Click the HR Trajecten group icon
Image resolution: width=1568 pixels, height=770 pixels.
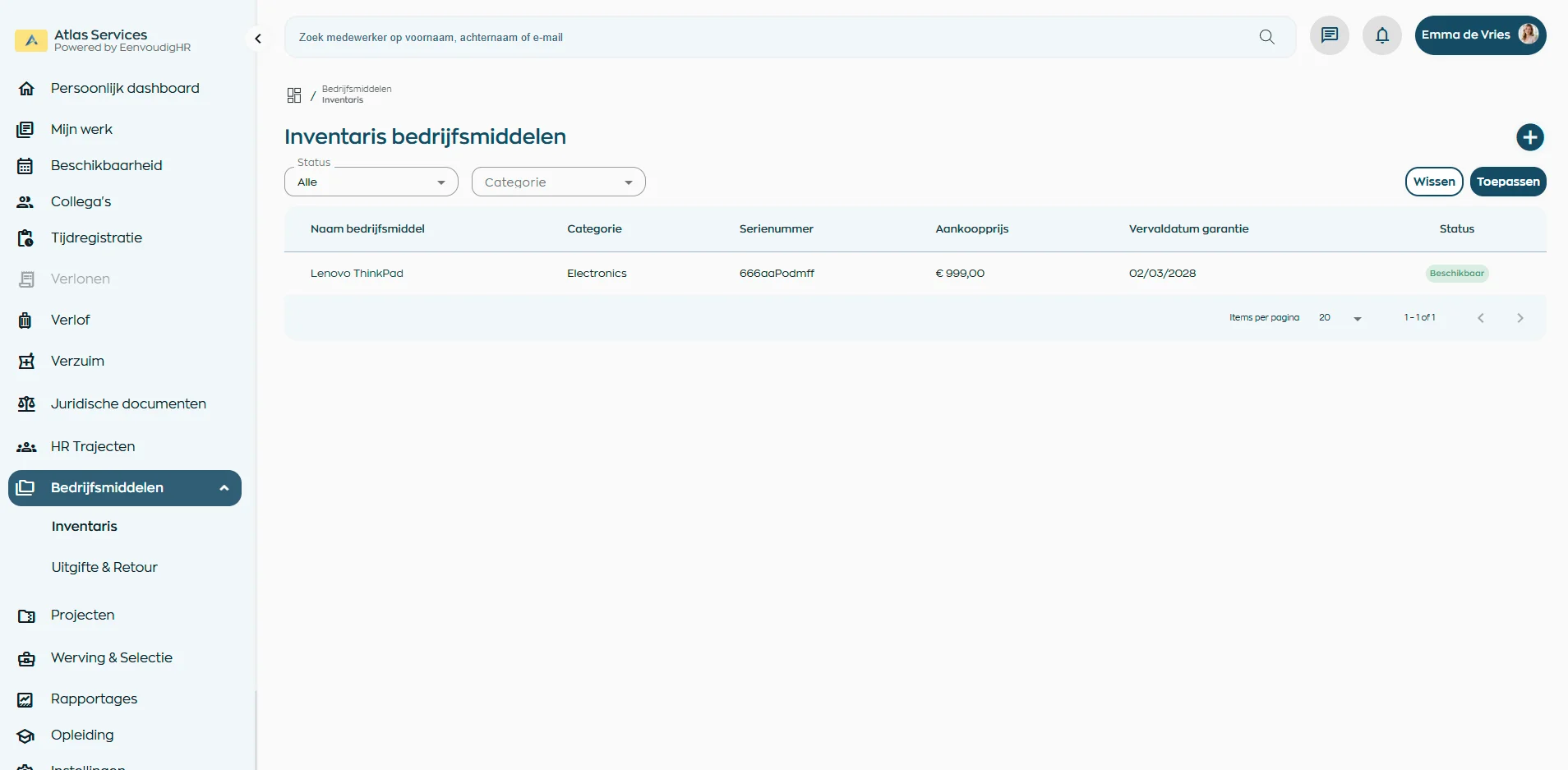coord(26,447)
